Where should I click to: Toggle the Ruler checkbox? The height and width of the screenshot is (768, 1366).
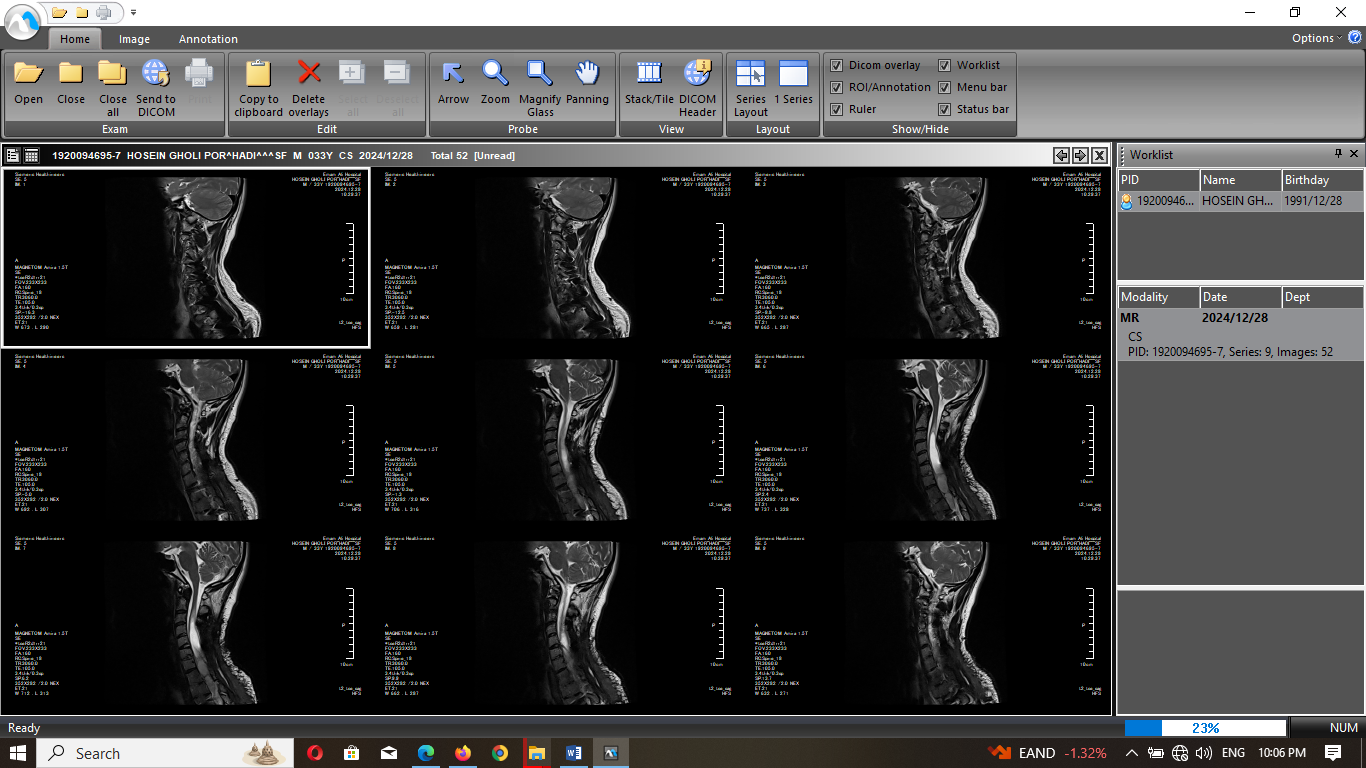pyautogui.click(x=837, y=109)
